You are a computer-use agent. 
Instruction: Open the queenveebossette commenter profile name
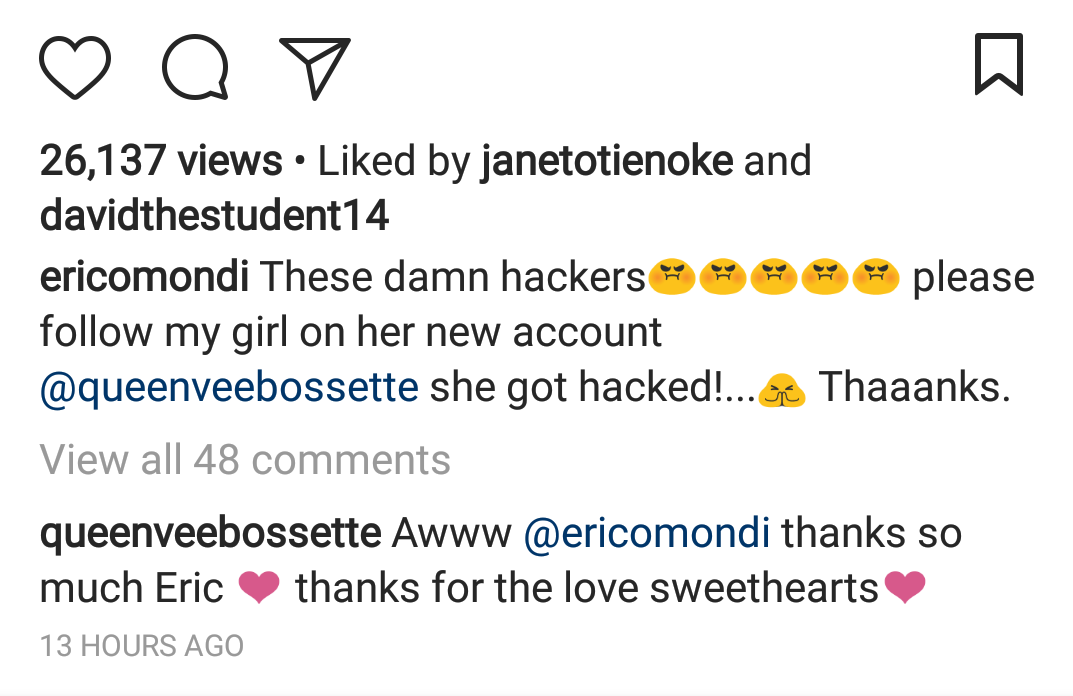click(x=210, y=533)
